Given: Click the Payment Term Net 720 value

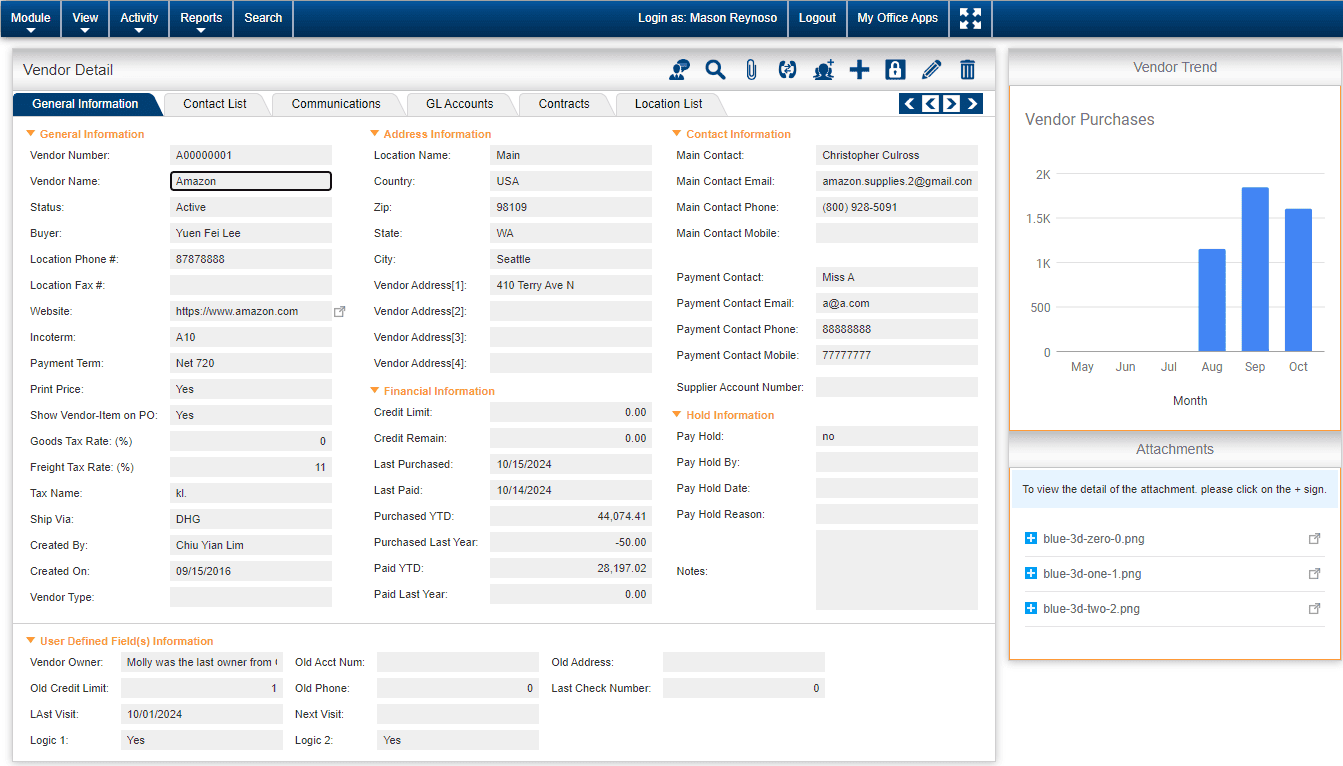Looking at the screenshot, I should point(251,363).
